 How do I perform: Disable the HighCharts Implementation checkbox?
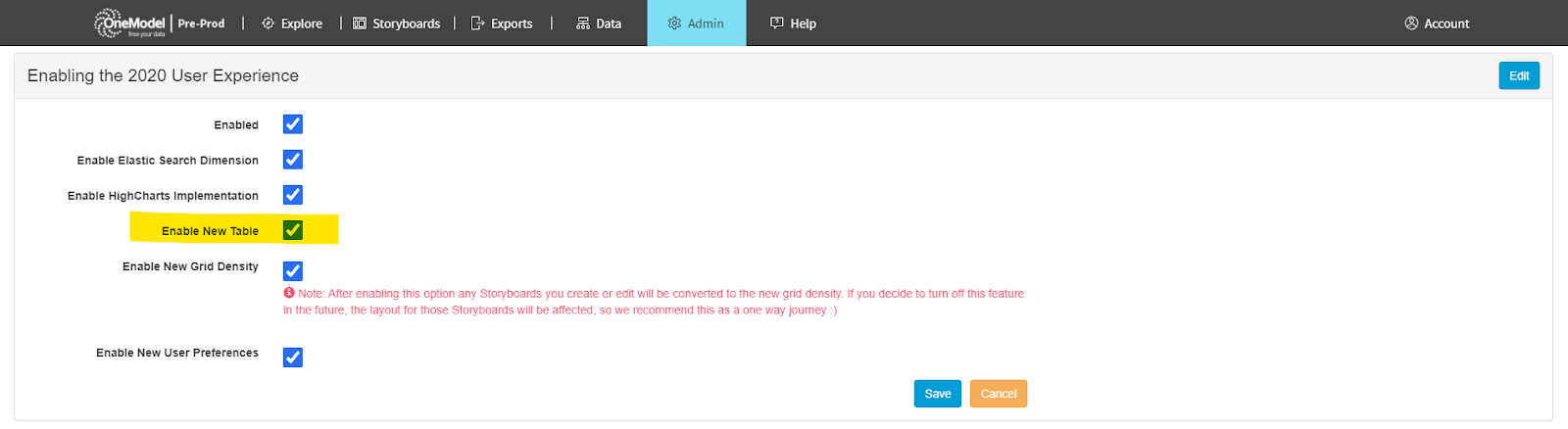tap(293, 195)
